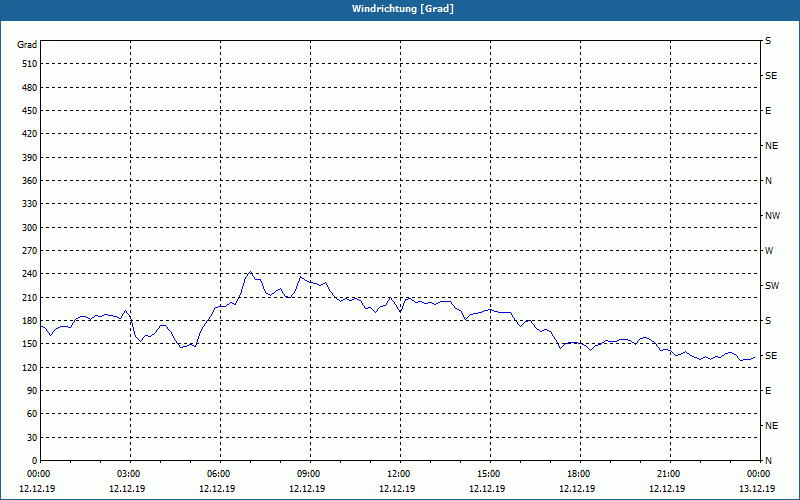Screen dimensions: 800x500
Task: Pick the 420 value on the left axis
Action: click(x=30, y=134)
